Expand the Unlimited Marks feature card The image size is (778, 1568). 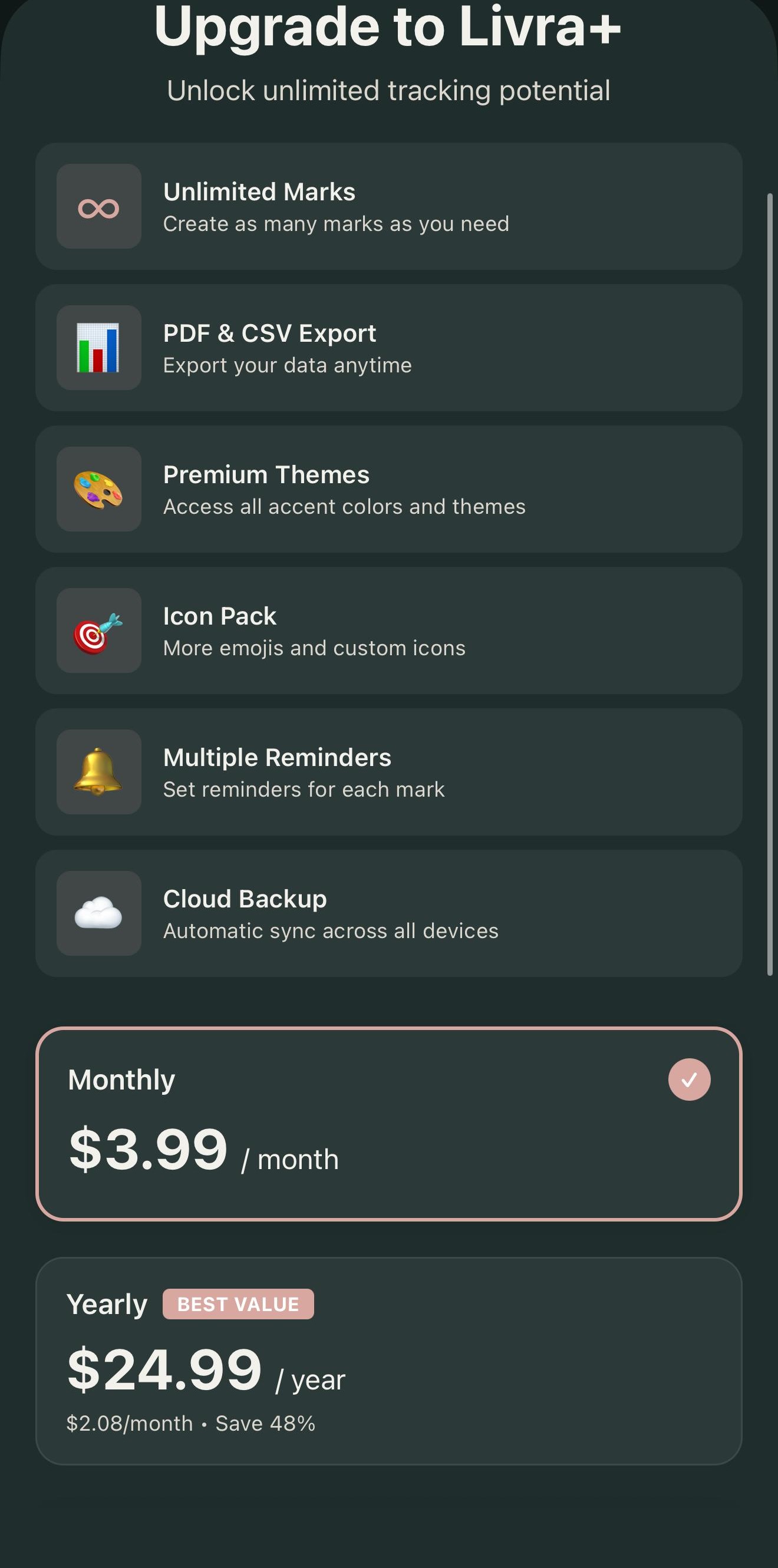[388, 207]
